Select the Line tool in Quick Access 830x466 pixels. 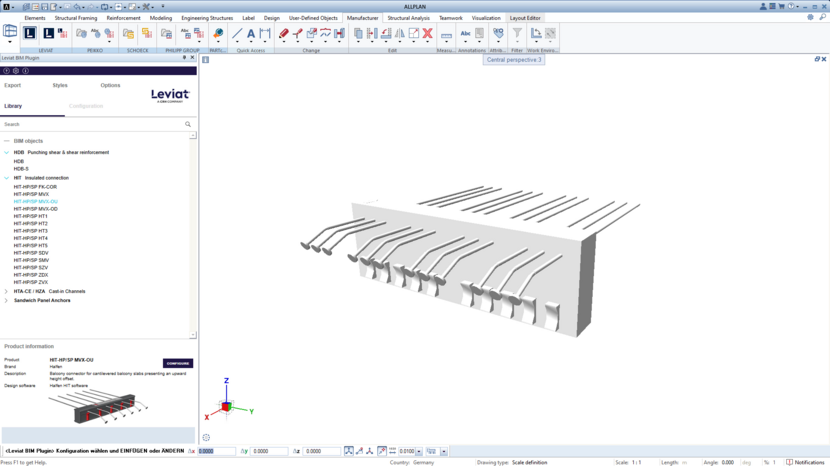(237, 34)
